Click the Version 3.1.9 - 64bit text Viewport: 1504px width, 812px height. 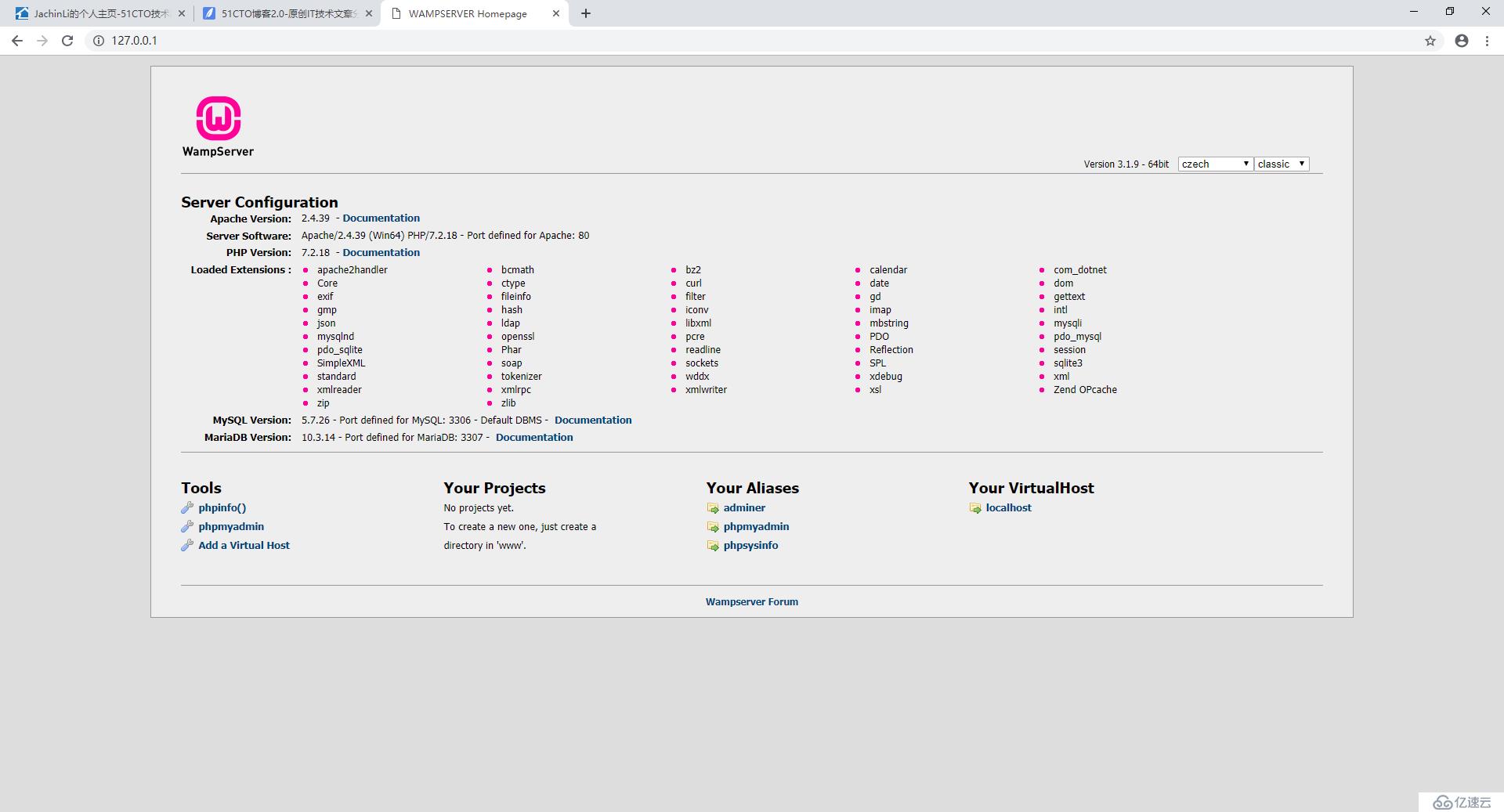1126,164
